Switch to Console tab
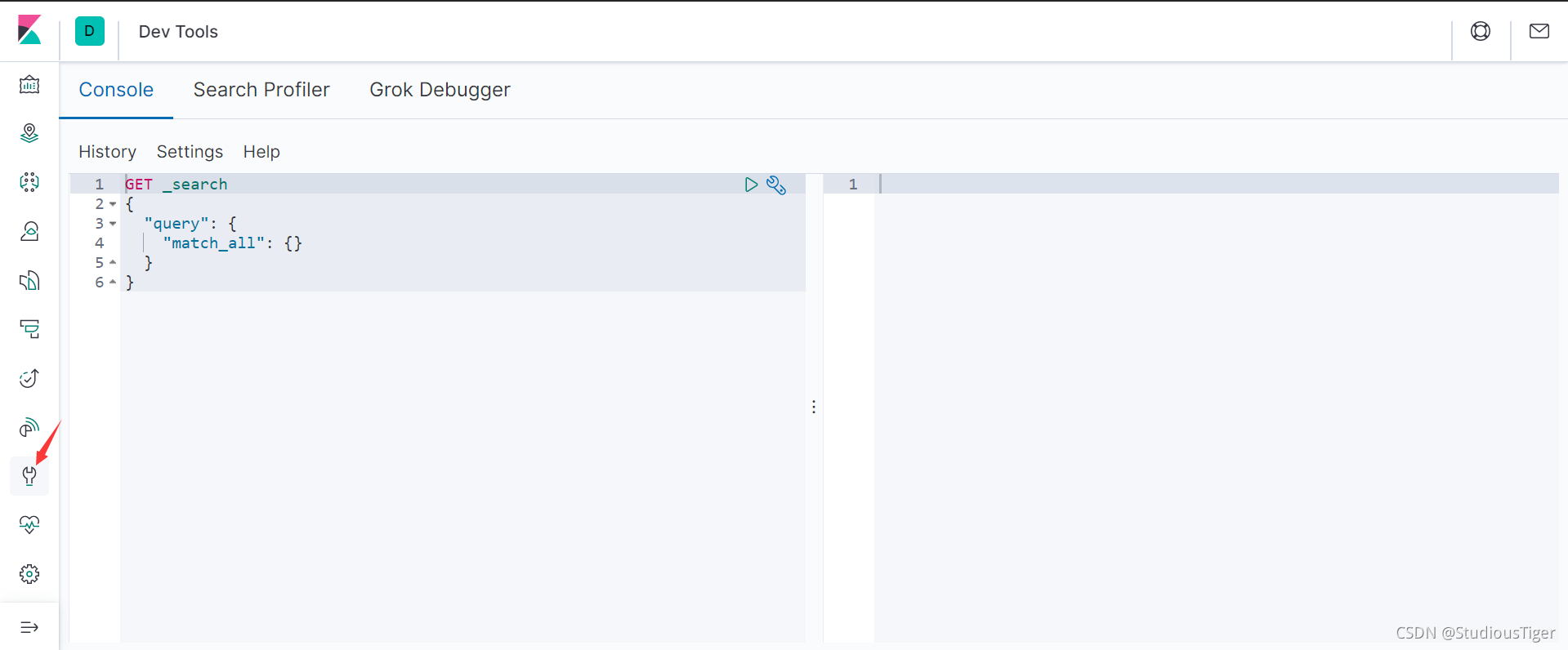The image size is (1568, 650). (116, 90)
